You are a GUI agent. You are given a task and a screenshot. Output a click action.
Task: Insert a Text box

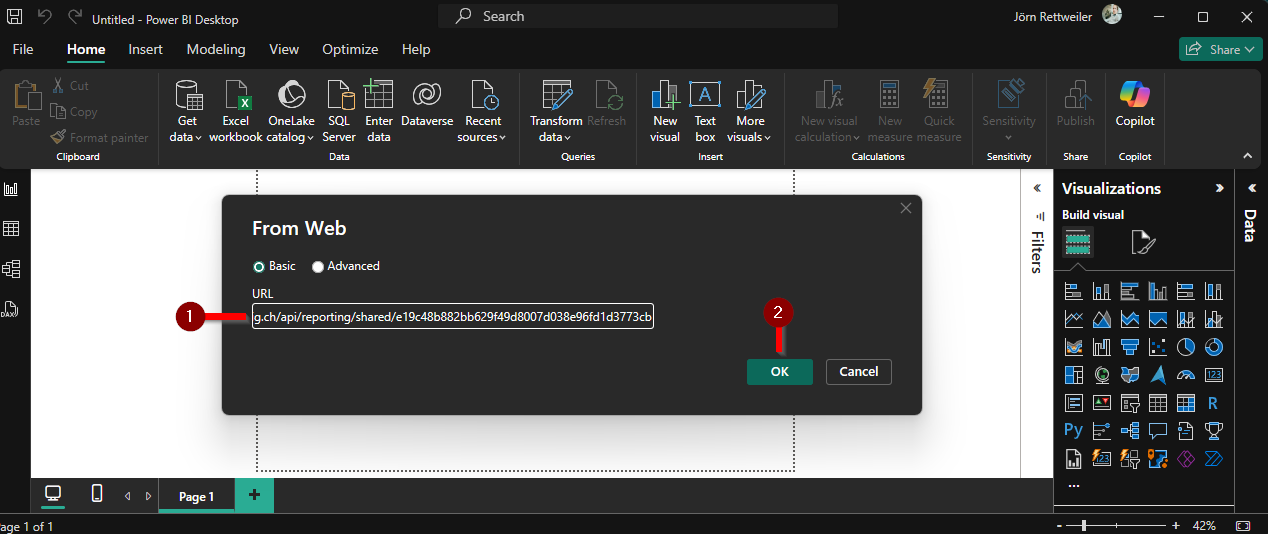pyautogui.click(x=705, y=111)
